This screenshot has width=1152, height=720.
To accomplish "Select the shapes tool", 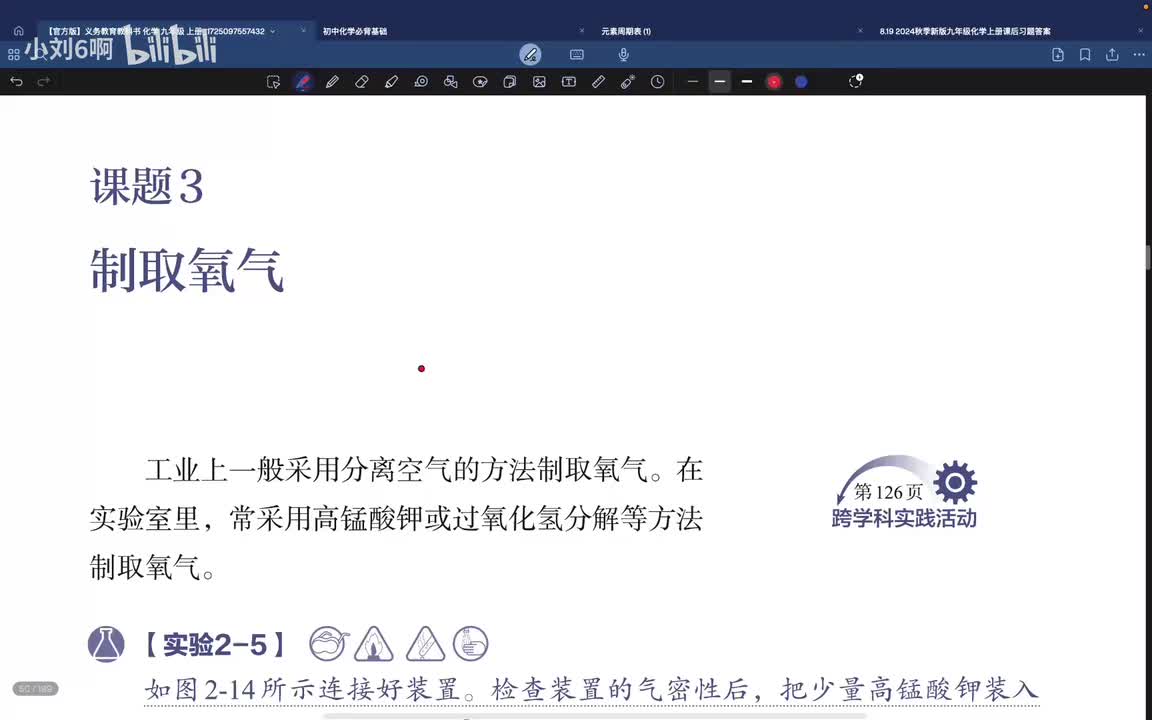I will [x=450, y=82].
